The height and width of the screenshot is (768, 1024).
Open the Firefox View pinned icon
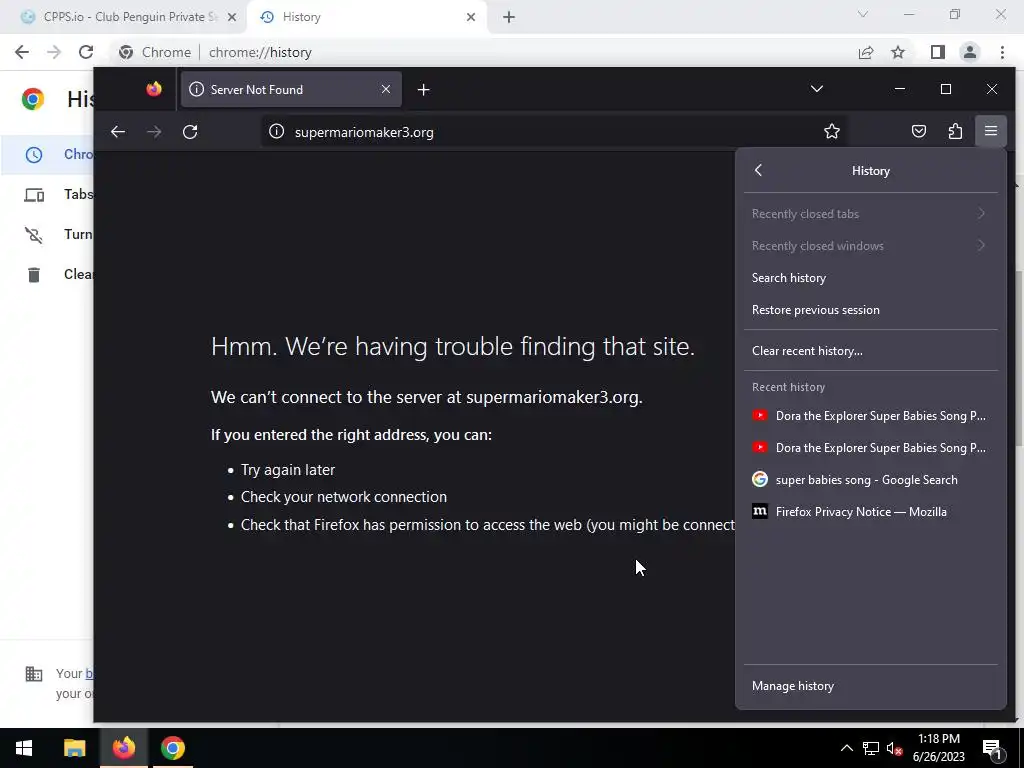point(154,89)
